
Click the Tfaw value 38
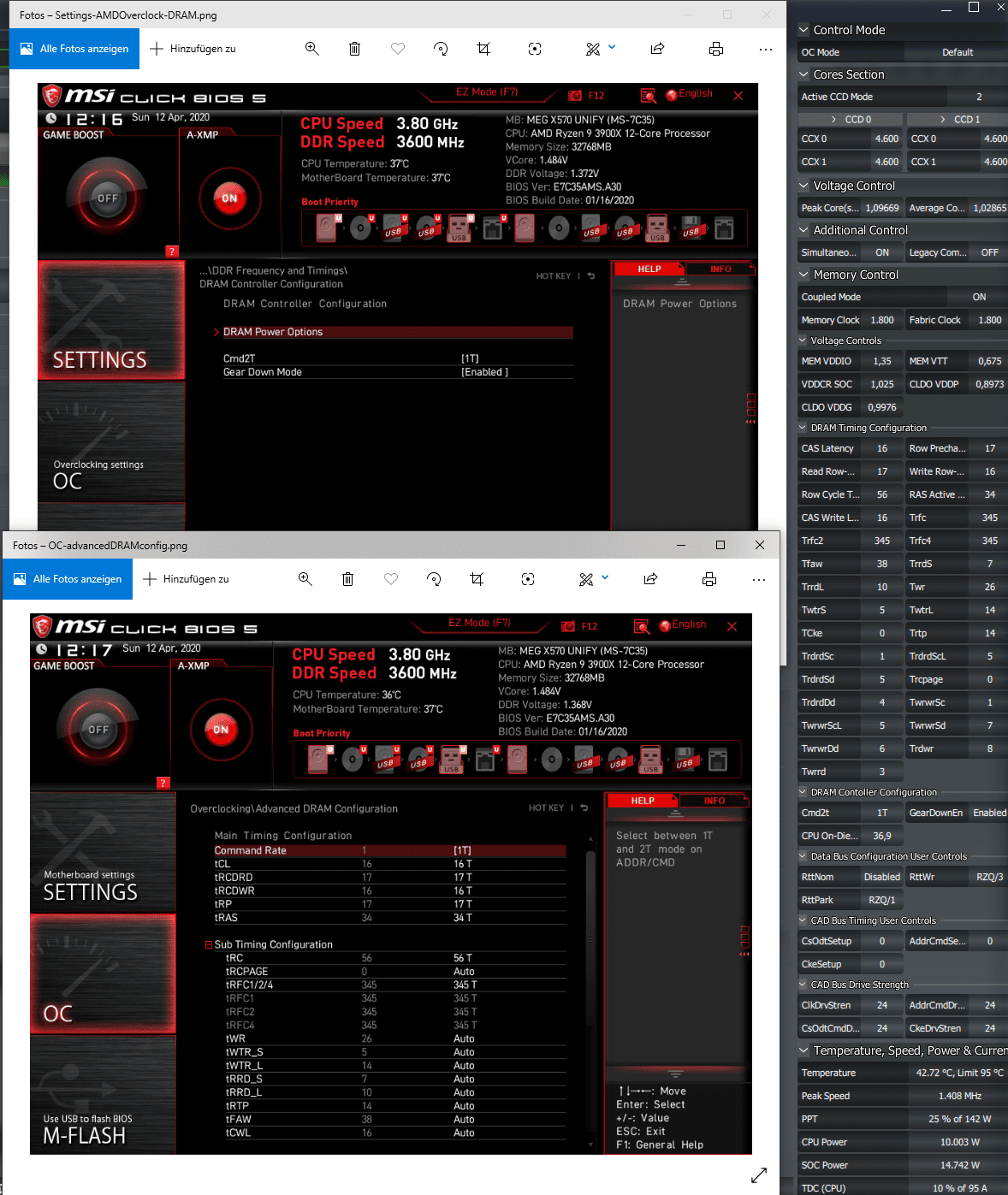[x=882, y=564]
